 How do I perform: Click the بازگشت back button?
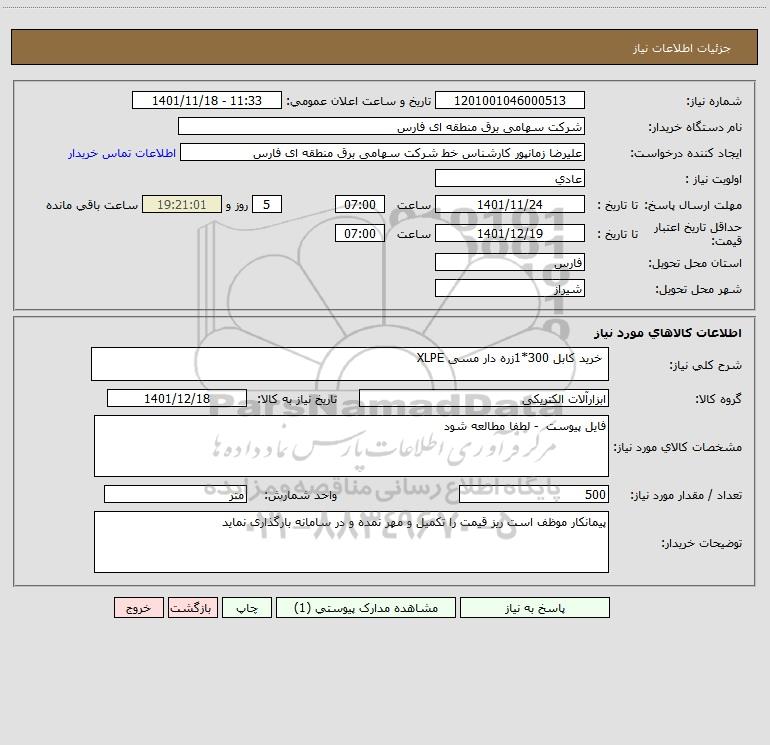click(x=192, y=607)
